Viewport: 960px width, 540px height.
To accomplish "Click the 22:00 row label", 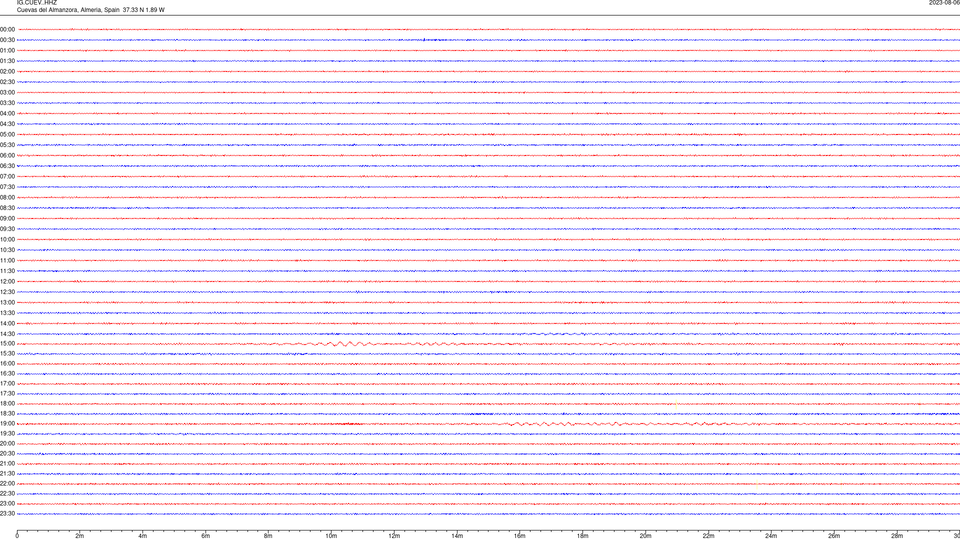I will 7,484.
